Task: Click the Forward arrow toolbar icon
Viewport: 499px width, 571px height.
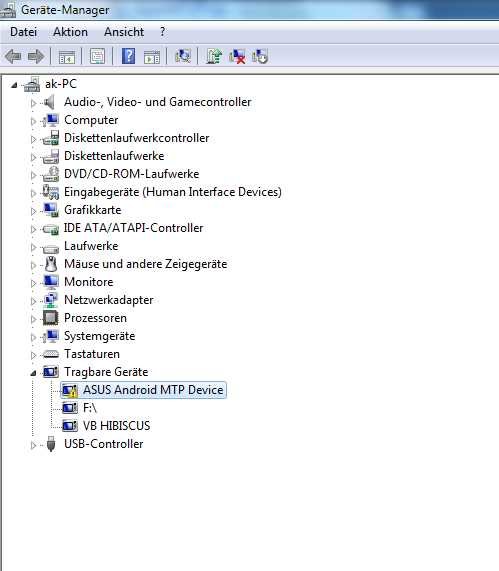Action: point(36,56)
